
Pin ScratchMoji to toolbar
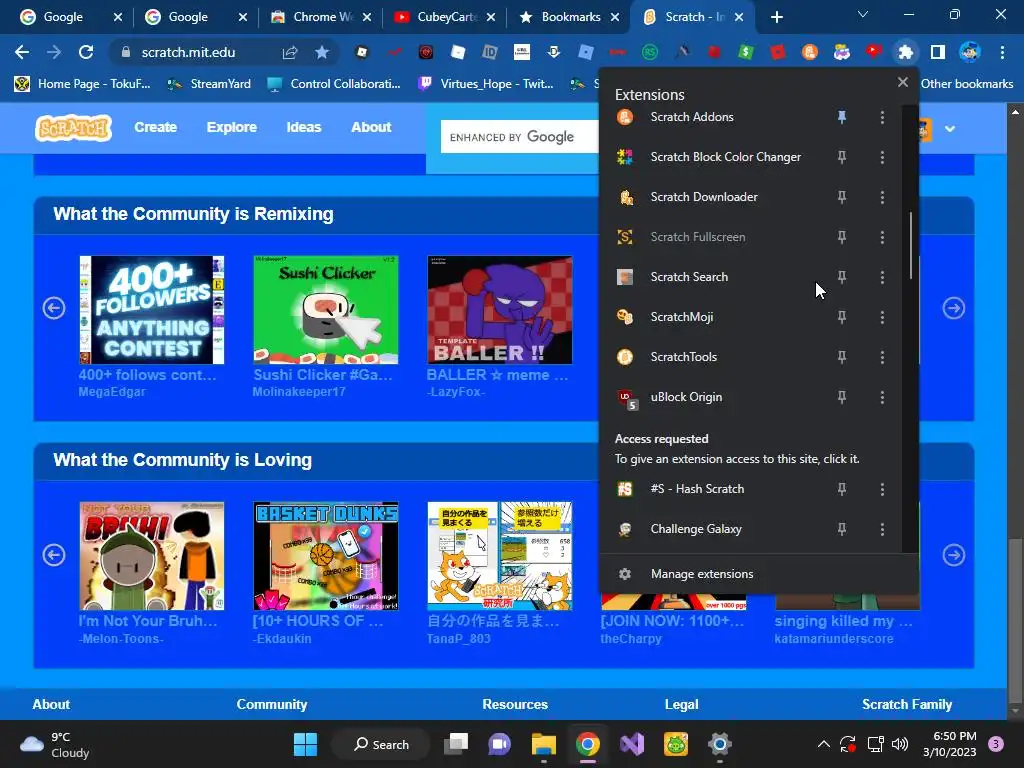point(842,317)
